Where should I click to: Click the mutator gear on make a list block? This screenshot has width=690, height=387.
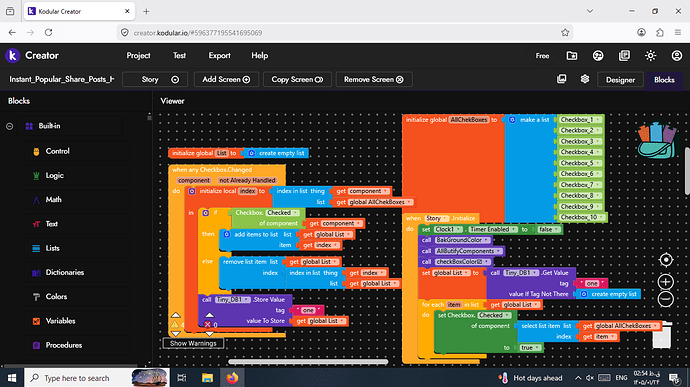click(x=512, y=120)
